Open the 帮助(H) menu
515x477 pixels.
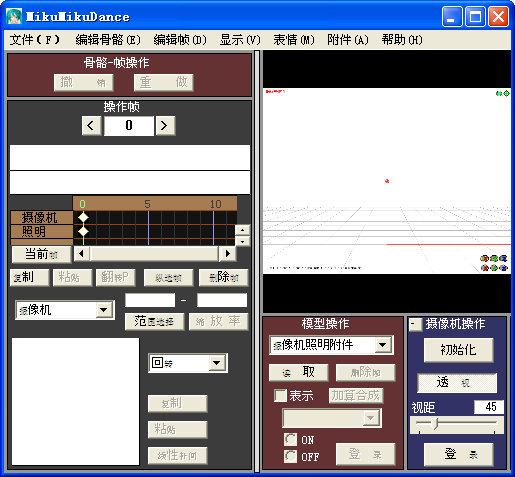click(402, 40)
